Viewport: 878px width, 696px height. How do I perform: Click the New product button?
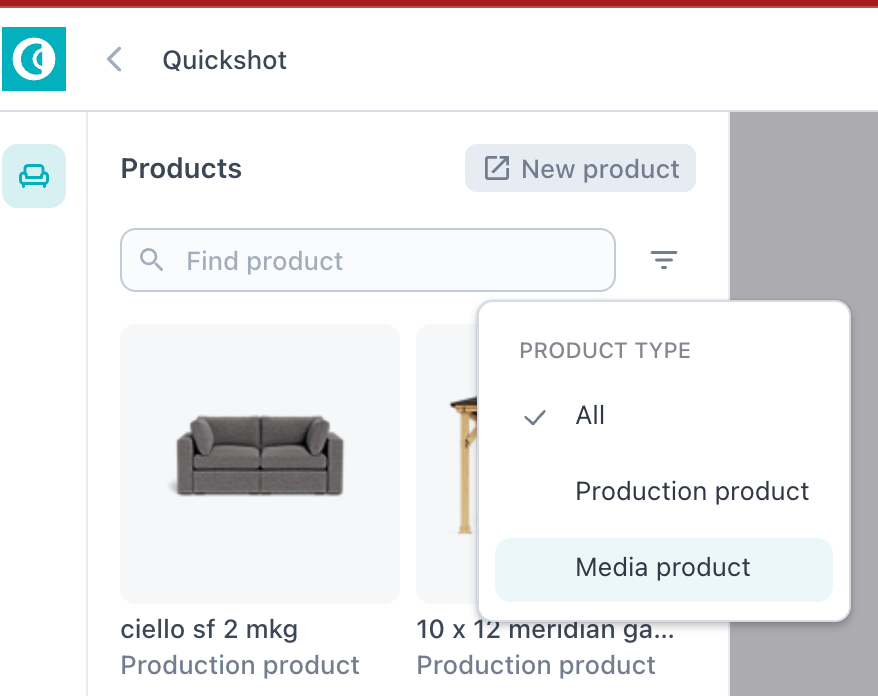(x=580, y=168)
